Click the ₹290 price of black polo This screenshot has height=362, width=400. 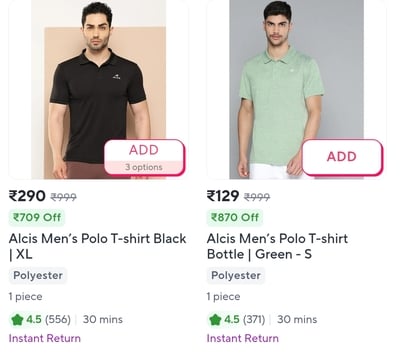27,196
